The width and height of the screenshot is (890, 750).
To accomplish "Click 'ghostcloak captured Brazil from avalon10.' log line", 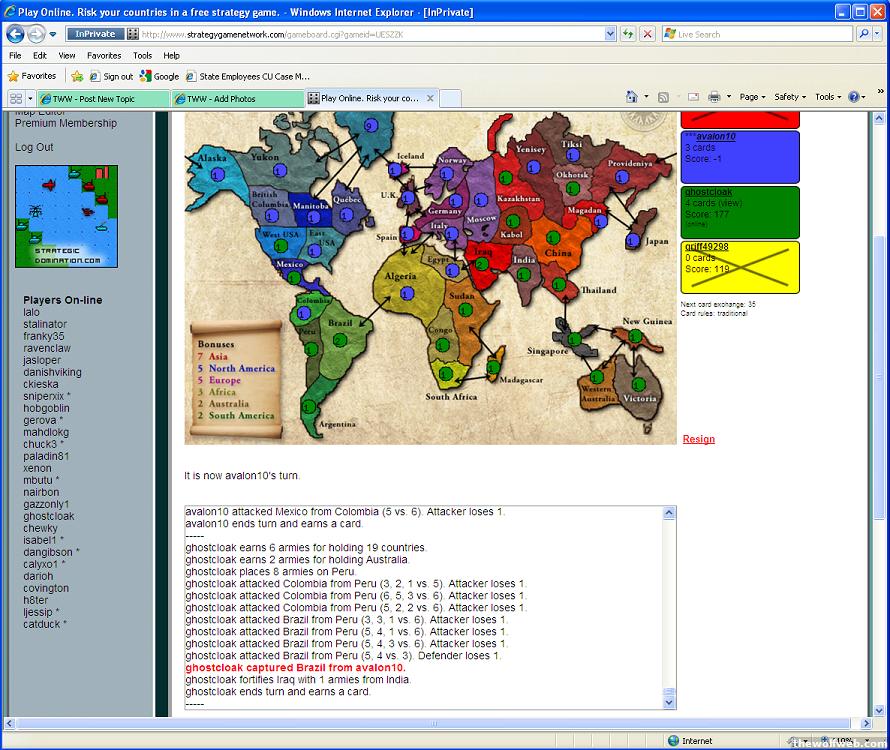I will pos(295,668).
